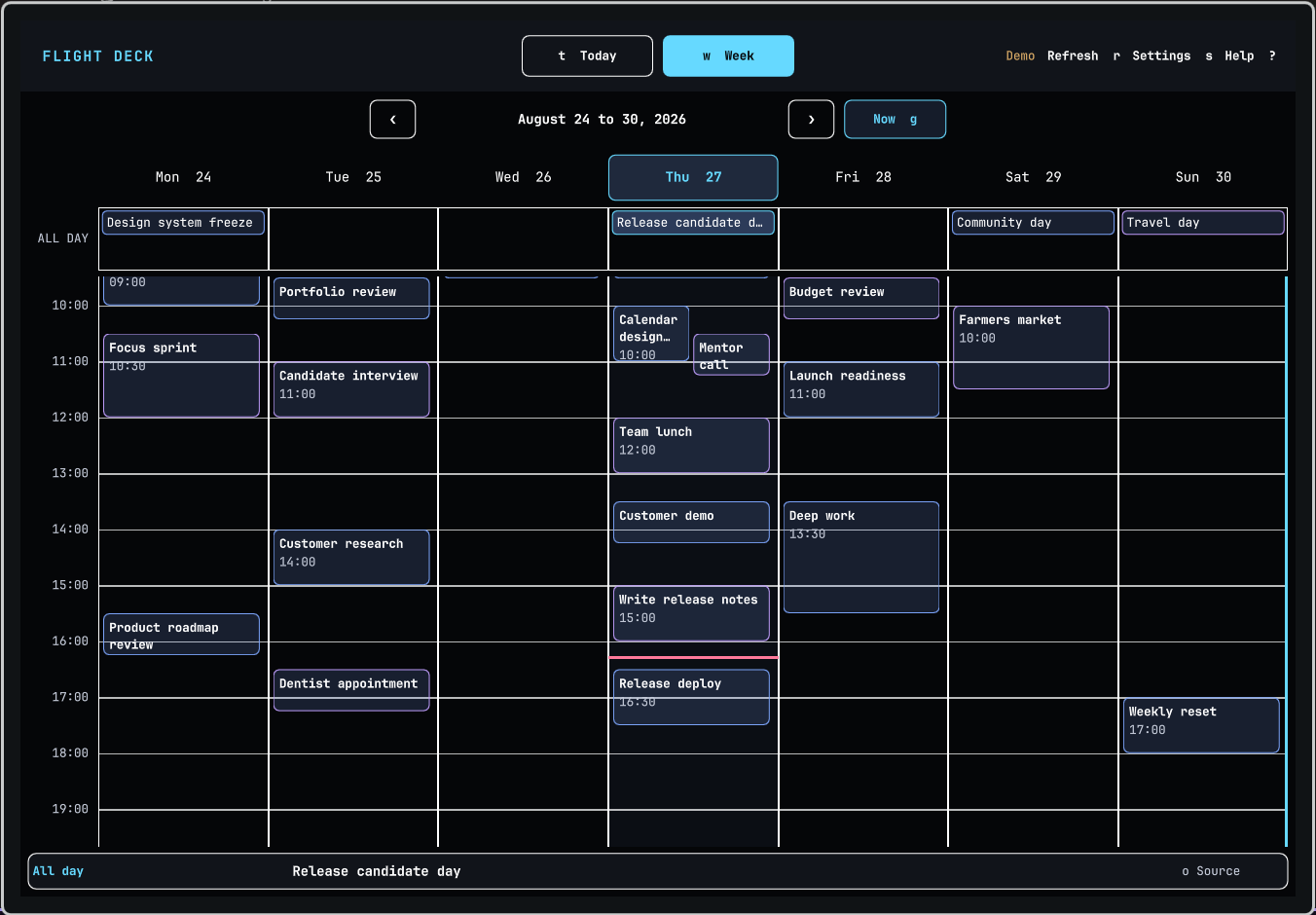Select the Mon 24 day header
This screenshot has width=1316, height=915.
coord(183,177)
